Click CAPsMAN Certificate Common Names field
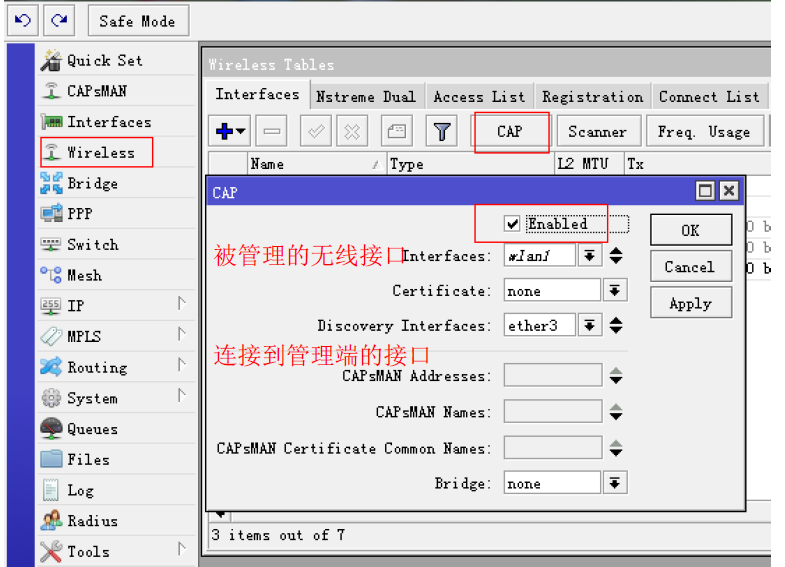 pos(553,447)
